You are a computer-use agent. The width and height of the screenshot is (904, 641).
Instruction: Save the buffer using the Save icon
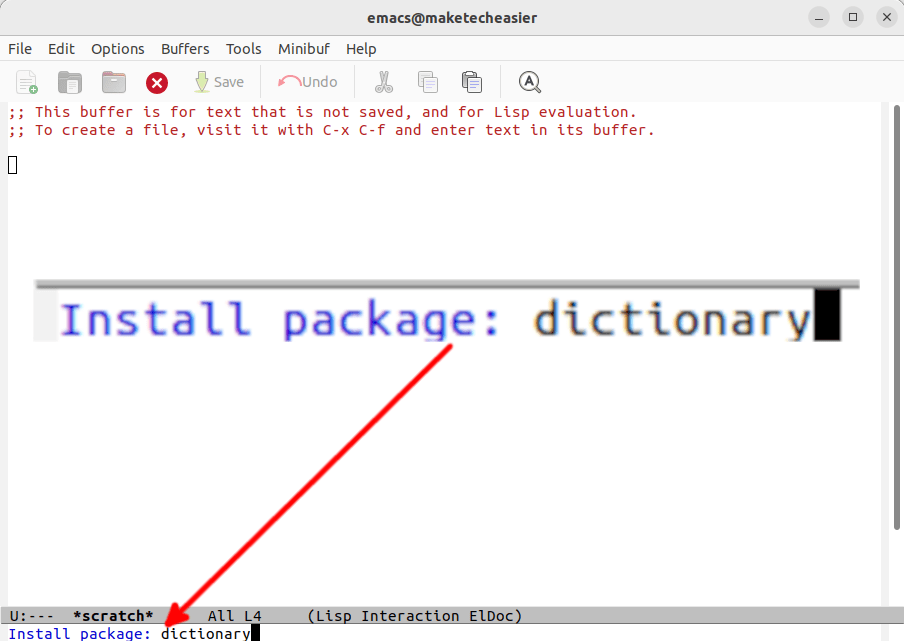(x=219, y=82)
